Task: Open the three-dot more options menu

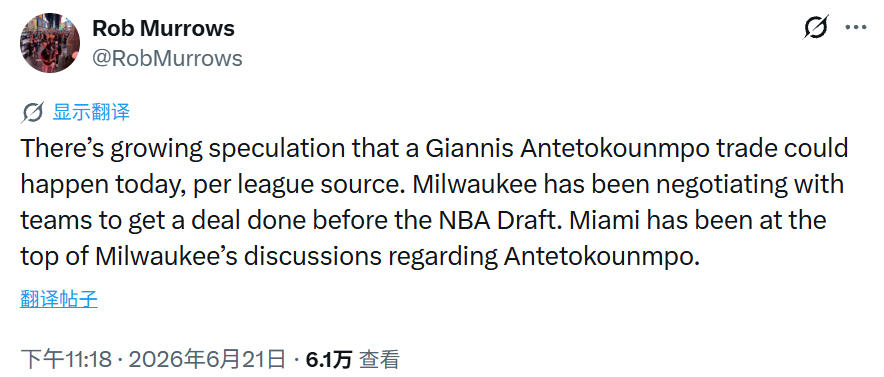Action: pos(856,27)
